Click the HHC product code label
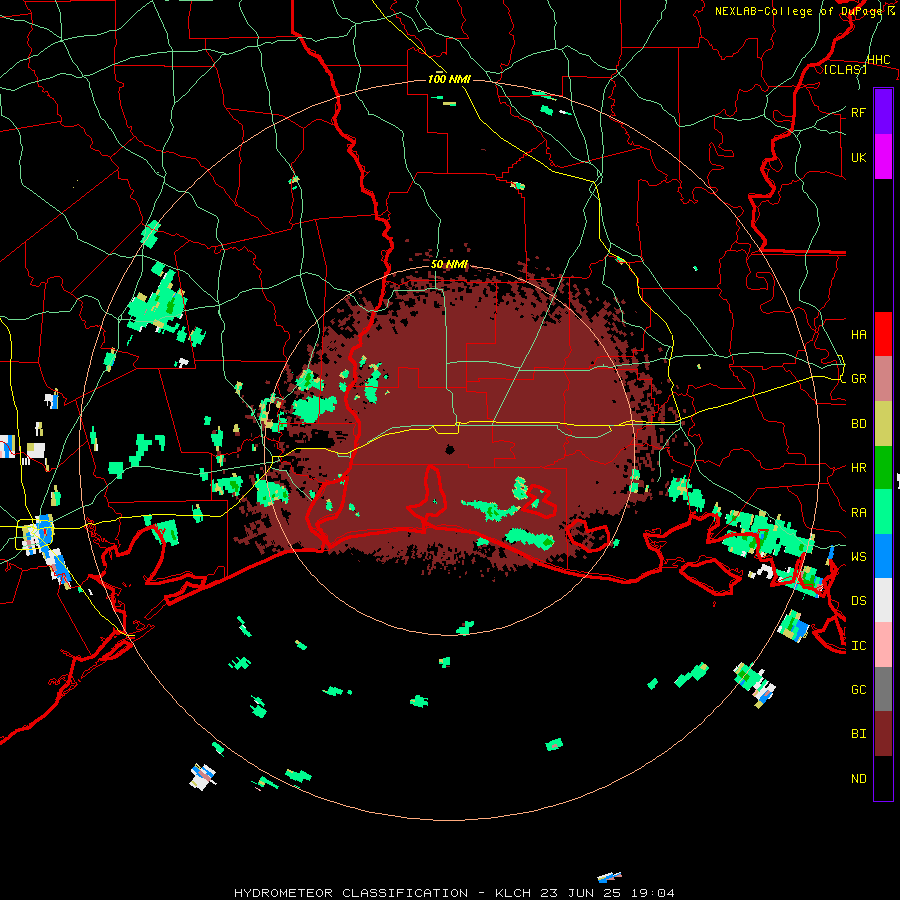This screenshot has width=900, height=900. [878, 60]
